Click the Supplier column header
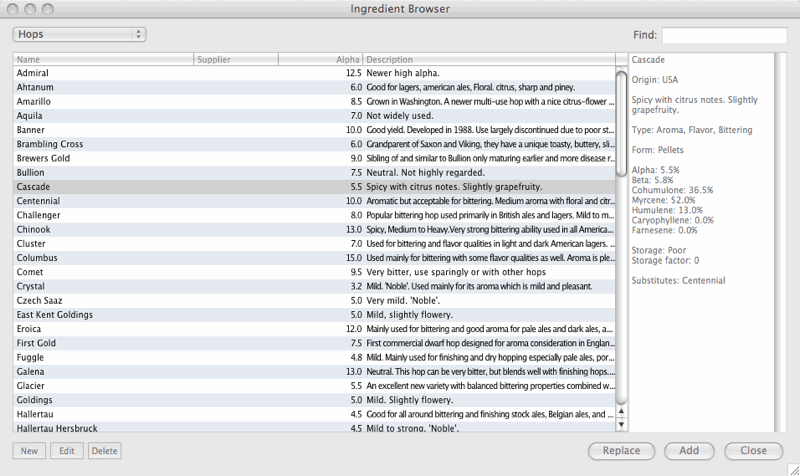Image resolution: width=800 pixels, height=476 pixels. [x=236, y=59]
